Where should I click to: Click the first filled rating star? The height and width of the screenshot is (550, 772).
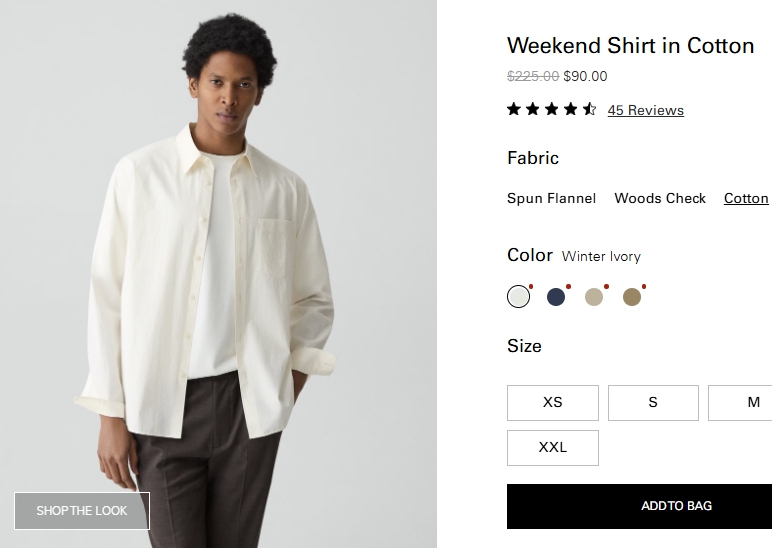(x=514, y=110)
